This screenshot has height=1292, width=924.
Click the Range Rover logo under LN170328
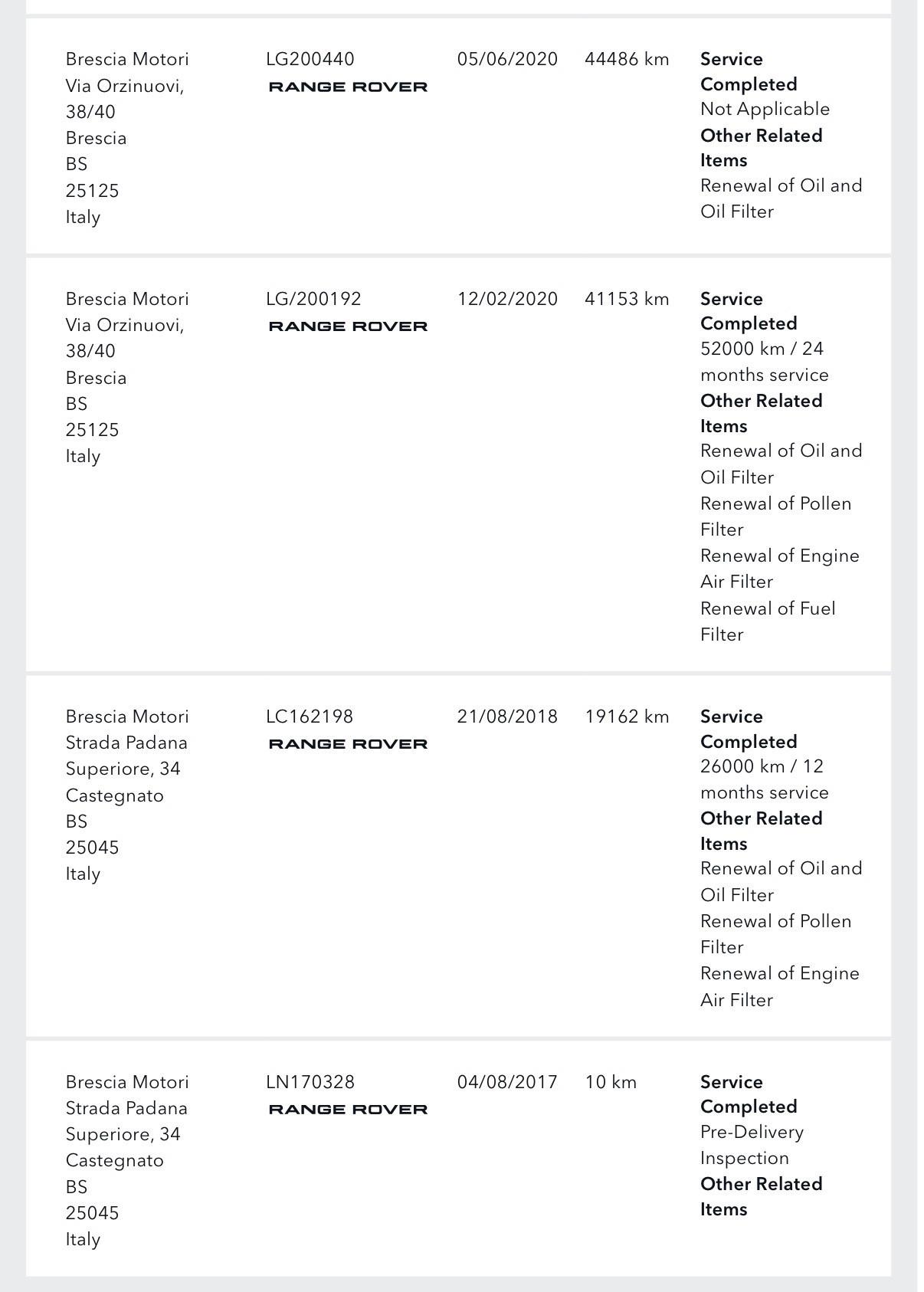pyautogui.click(x=348, y=1110)
